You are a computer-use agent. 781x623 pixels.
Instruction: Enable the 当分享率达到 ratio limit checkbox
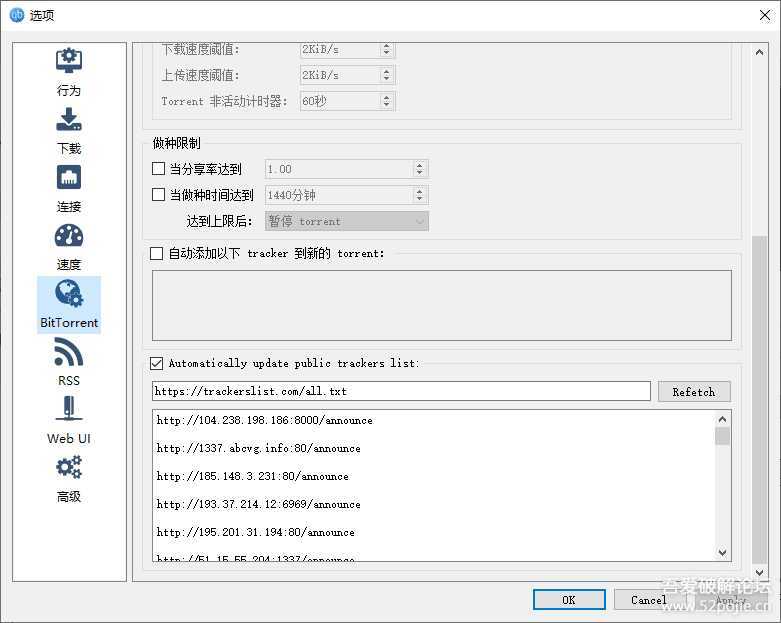tap(158, 169)
